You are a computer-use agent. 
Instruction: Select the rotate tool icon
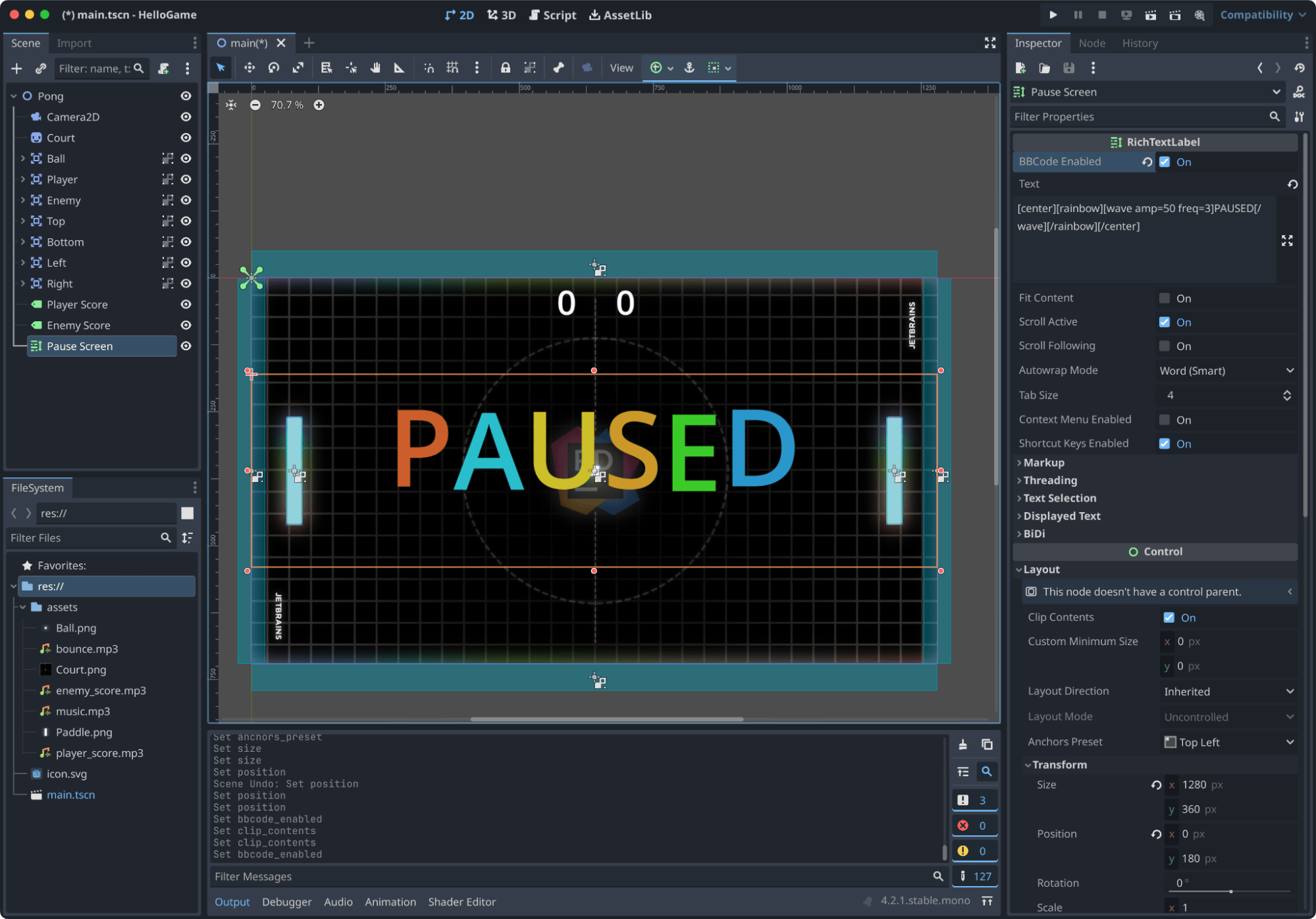pos(275,67)
